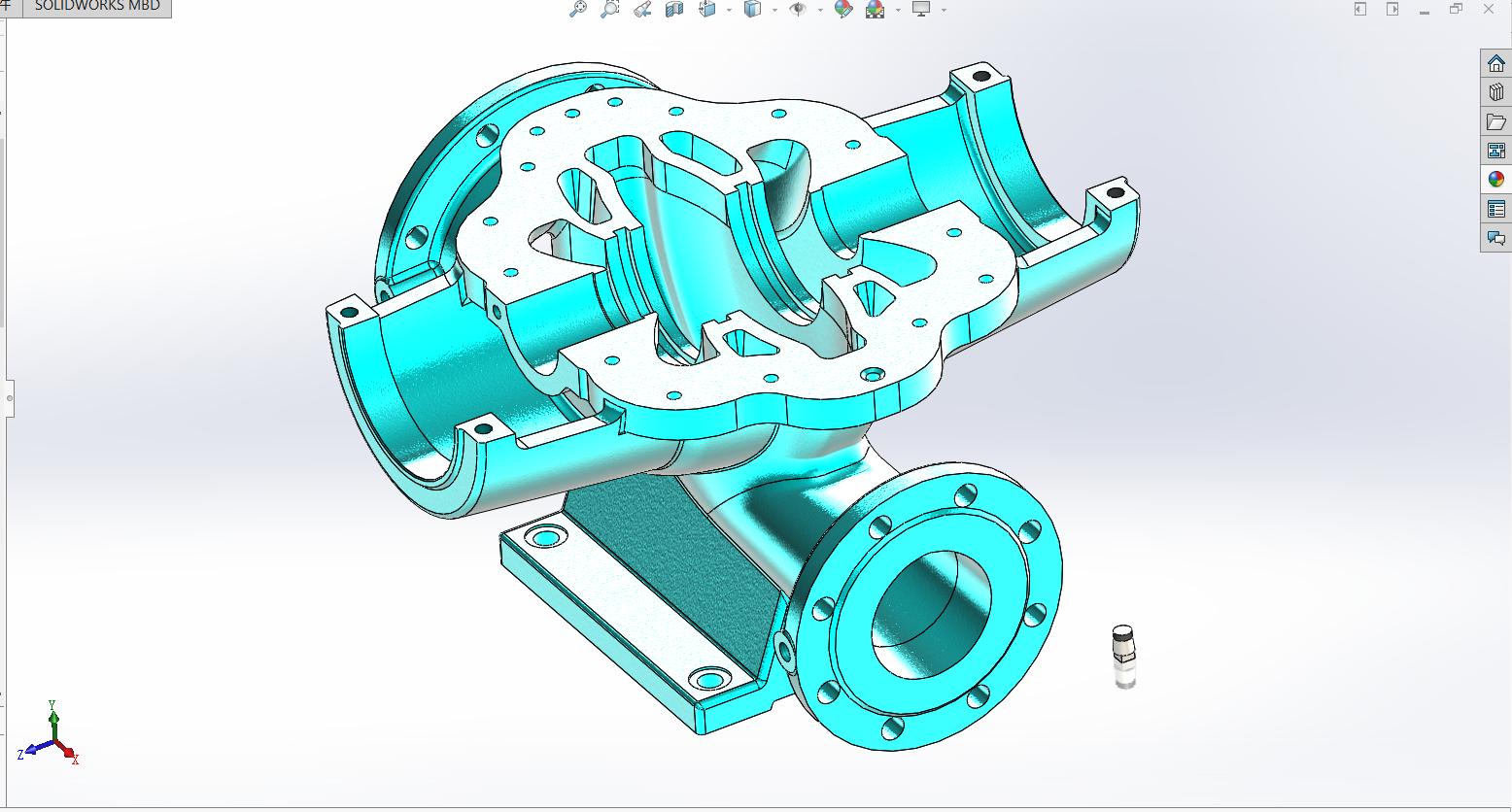1512x812 pixels.
Task: Open the SOLIDWORKS MBD tab
Action: coord(97,7)
